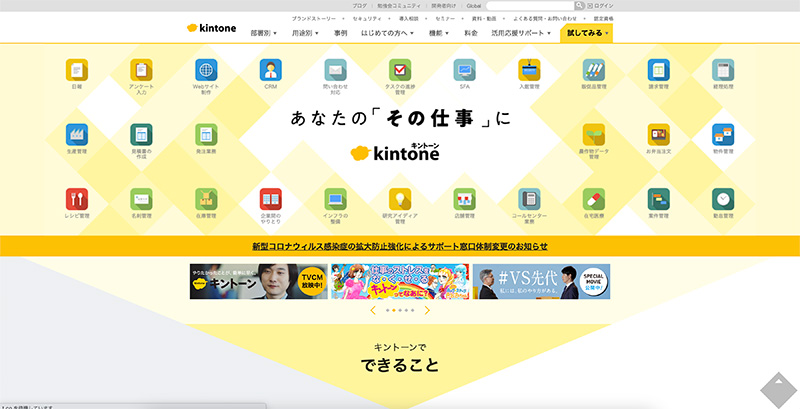Open the 販促品管理 pens icon

point(594,70)
